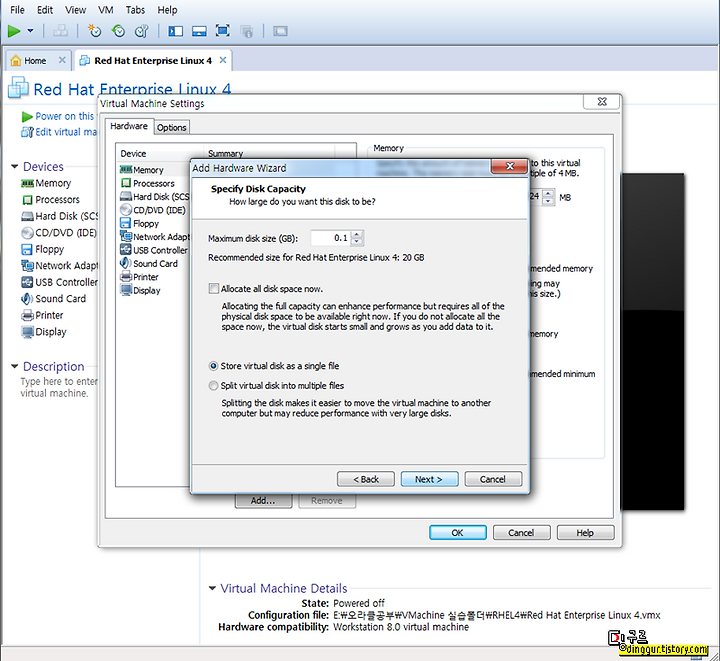Click Cancel in Virtual Machine Settings
This screenshot has width=720, height=661.
coord(522,532)
